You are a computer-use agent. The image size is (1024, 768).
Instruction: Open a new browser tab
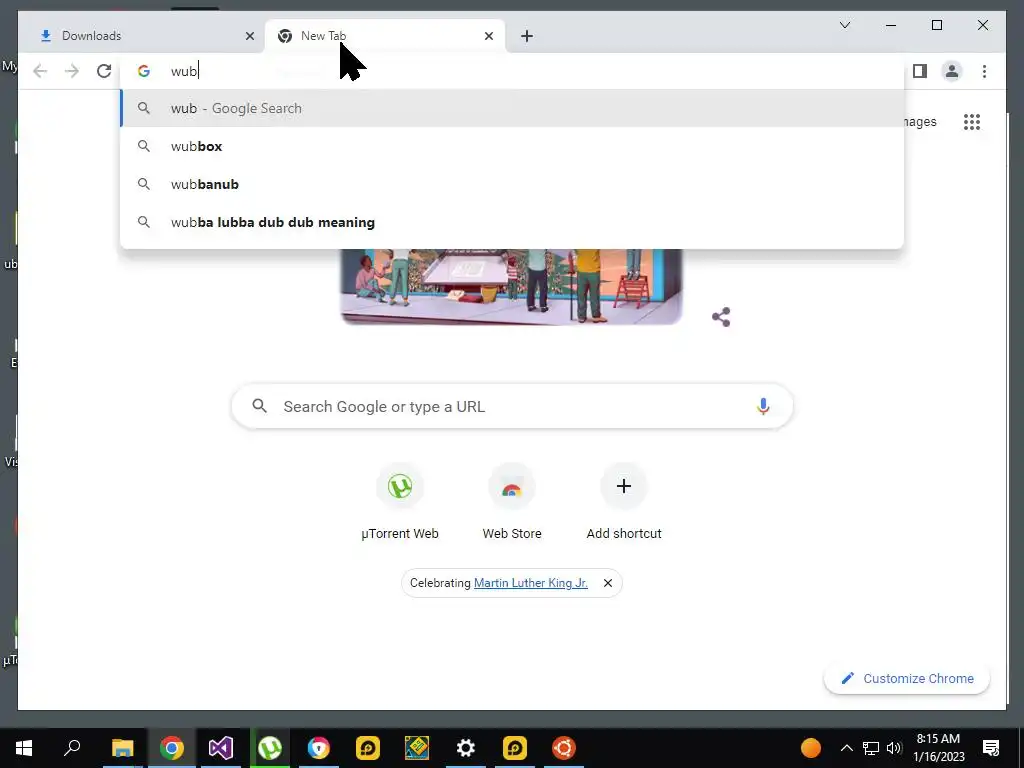click(527, 36)
